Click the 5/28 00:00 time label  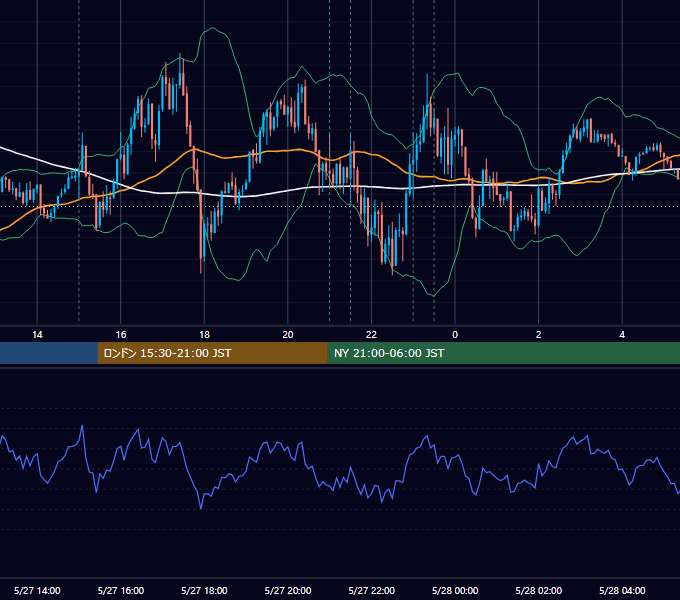coord(455,590)
